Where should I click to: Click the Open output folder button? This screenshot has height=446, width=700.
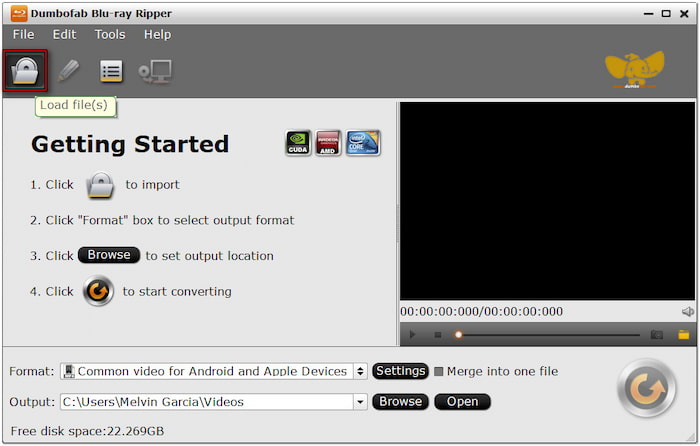click(462, 401)
